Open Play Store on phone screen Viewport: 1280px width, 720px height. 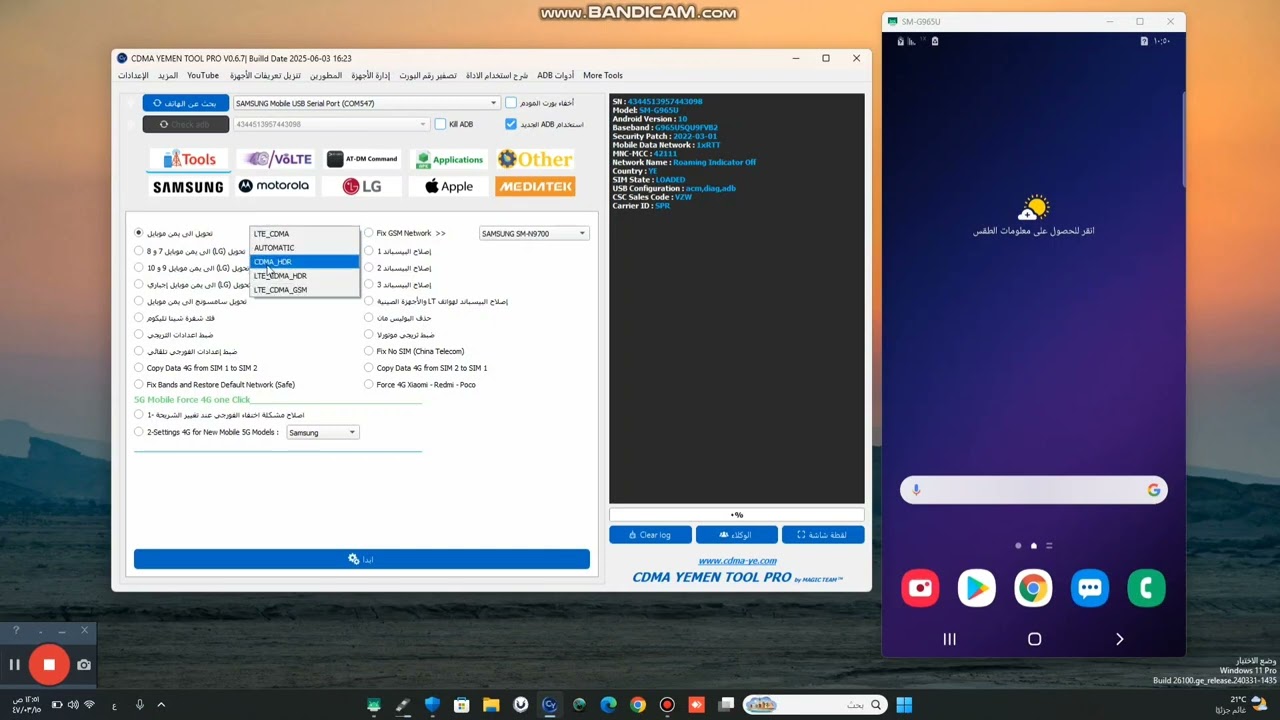[x=977, y=588]
